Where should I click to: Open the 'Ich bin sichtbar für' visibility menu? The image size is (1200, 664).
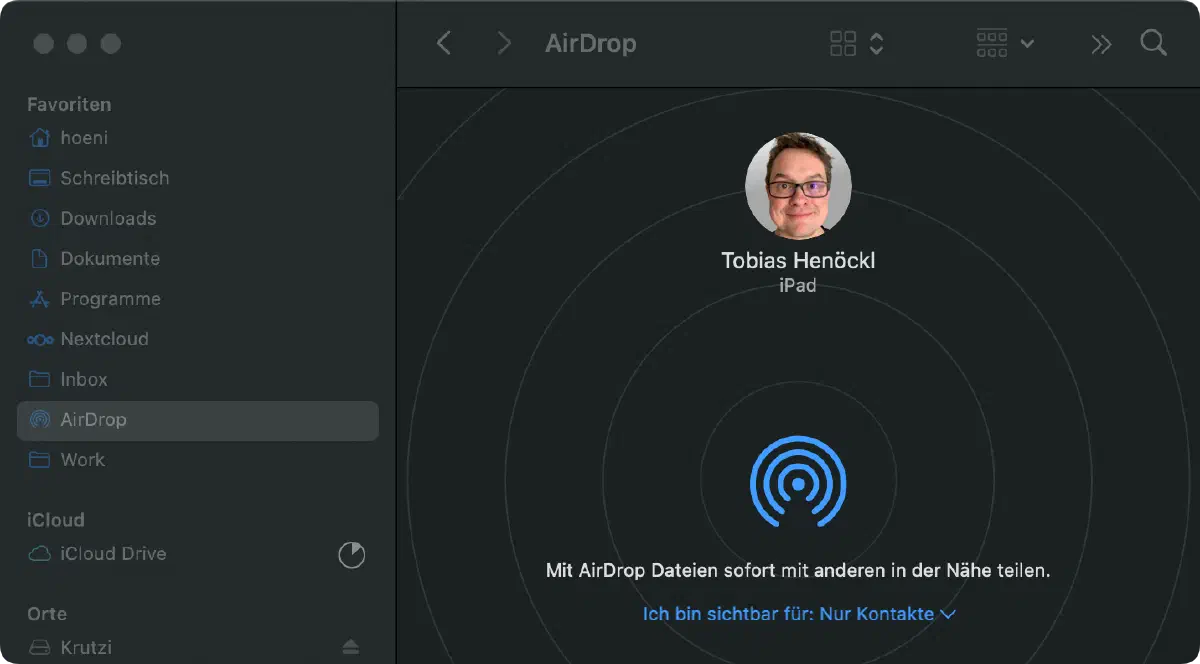pyautogui.click(x=797, y=613)
